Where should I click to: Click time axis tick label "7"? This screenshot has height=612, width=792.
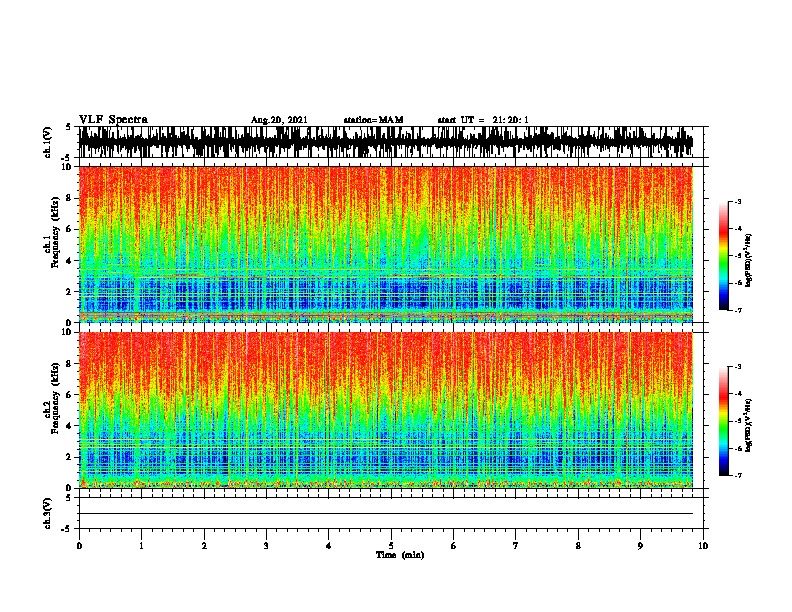[516, 545]
